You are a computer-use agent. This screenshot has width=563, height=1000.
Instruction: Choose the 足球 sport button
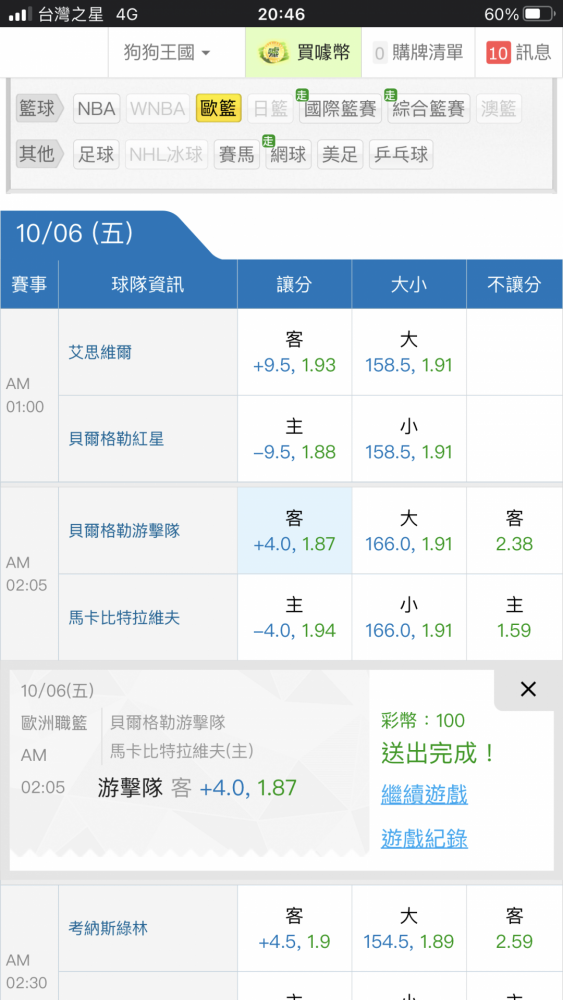(96, 154)
